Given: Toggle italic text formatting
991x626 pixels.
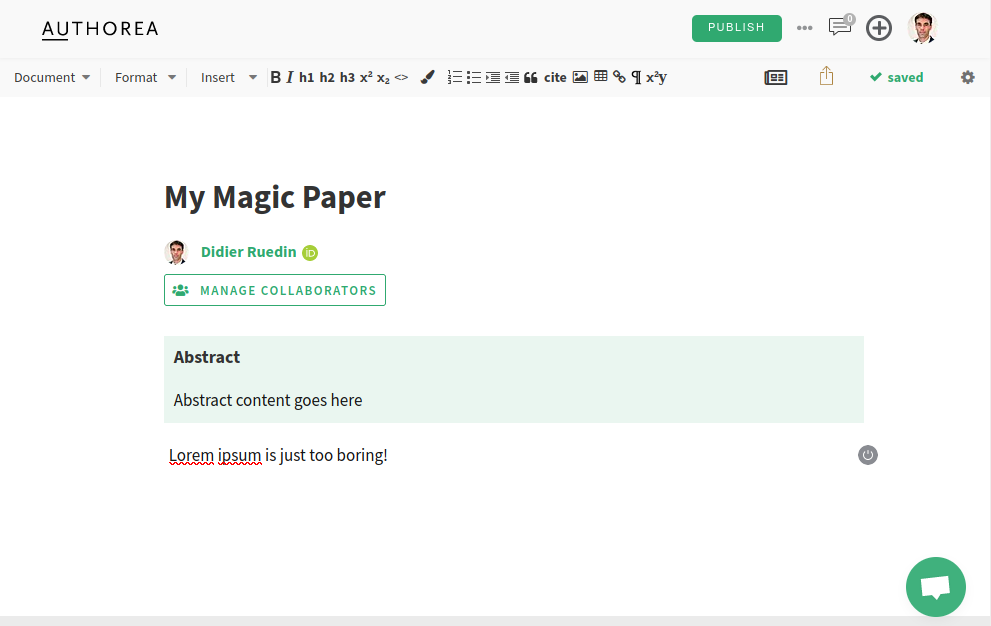Looking at the screenshot, I should (290, 77).
